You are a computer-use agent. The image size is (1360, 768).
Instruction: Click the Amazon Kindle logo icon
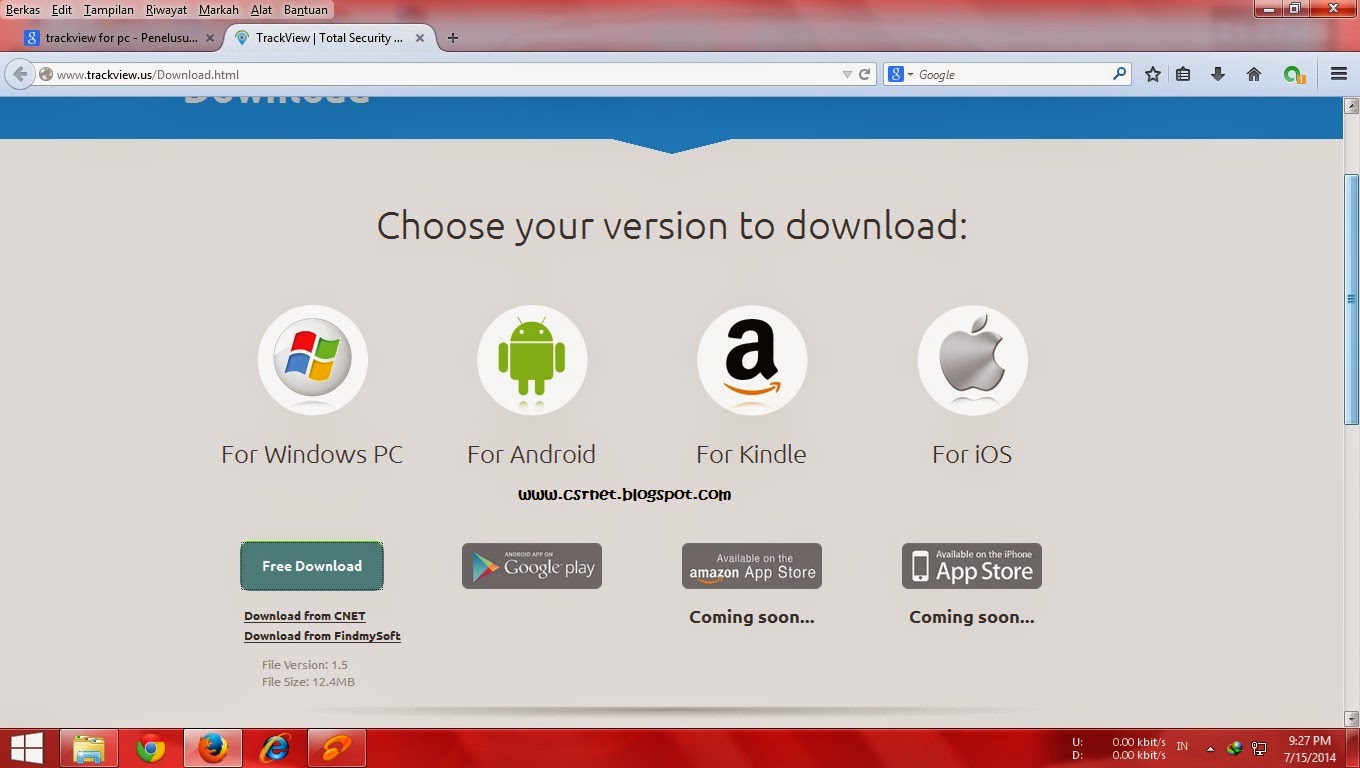pos(752,360)
